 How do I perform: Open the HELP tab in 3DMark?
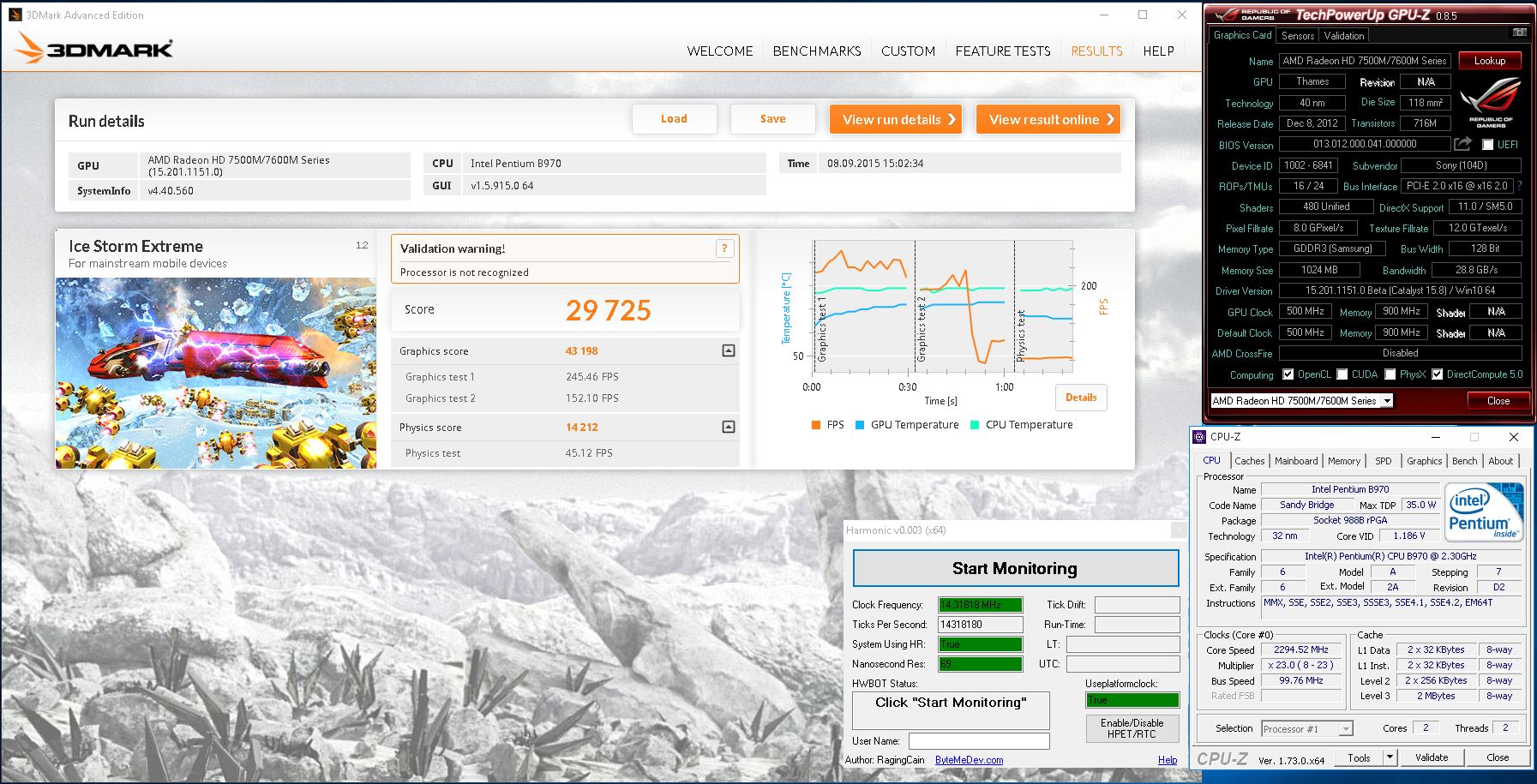(1158, 51)
